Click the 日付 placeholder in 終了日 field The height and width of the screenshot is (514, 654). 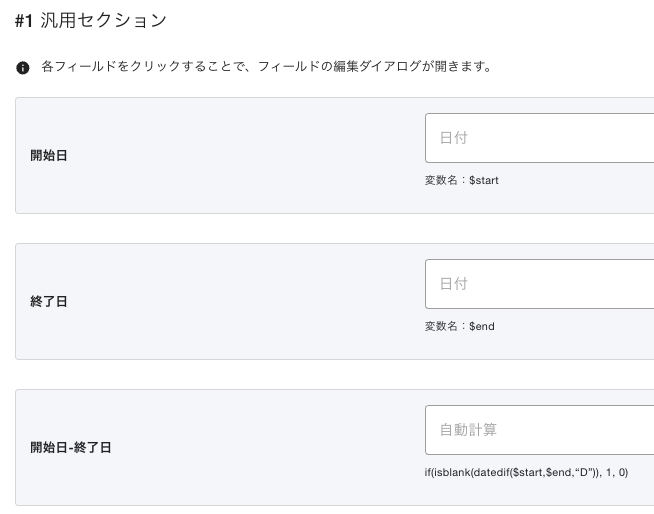click(x=454, y=284)
